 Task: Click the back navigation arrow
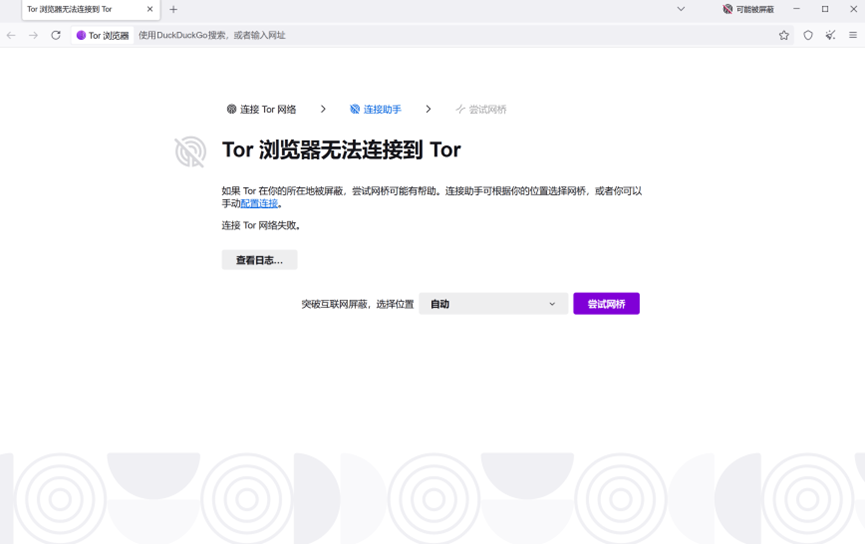11,35
